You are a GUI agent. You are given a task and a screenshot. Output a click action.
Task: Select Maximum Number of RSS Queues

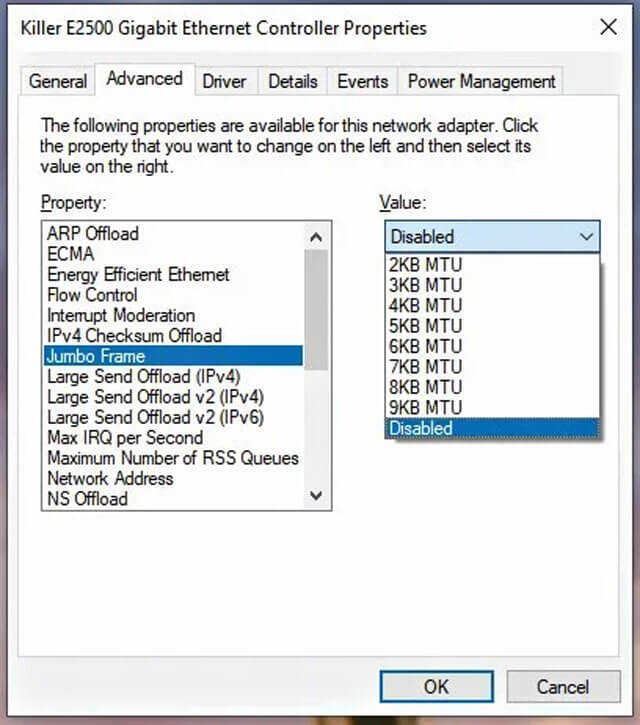[173, 458]
